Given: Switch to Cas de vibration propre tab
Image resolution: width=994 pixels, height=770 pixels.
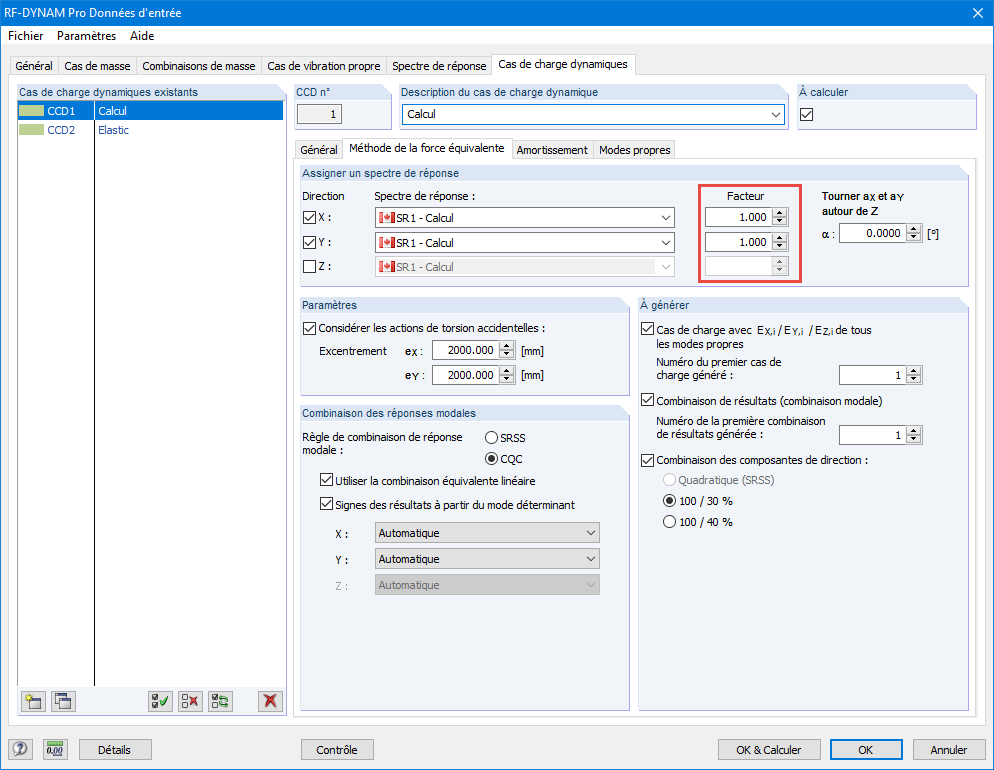Looking at the screenshot, I should (x=324, y=66).
